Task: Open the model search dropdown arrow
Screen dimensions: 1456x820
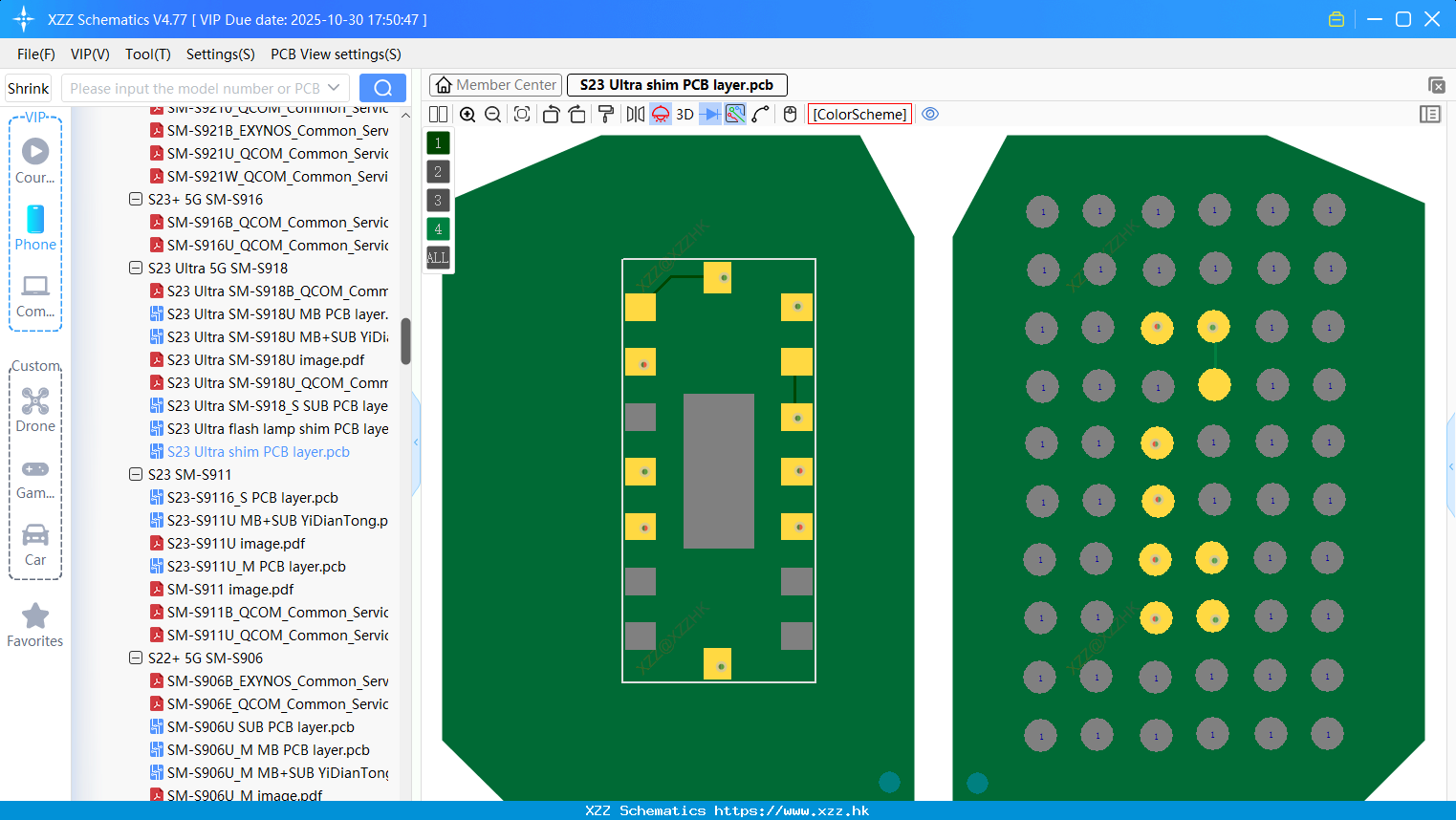Action: tap(334, 88)
